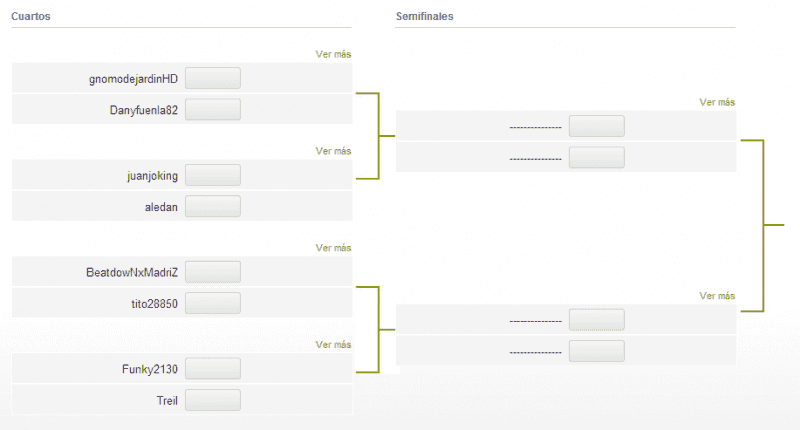Viewport: 800px width, 430px height.
Task: Open 'Ver más' above juanjoking match
Action: [x=333, y=151]
